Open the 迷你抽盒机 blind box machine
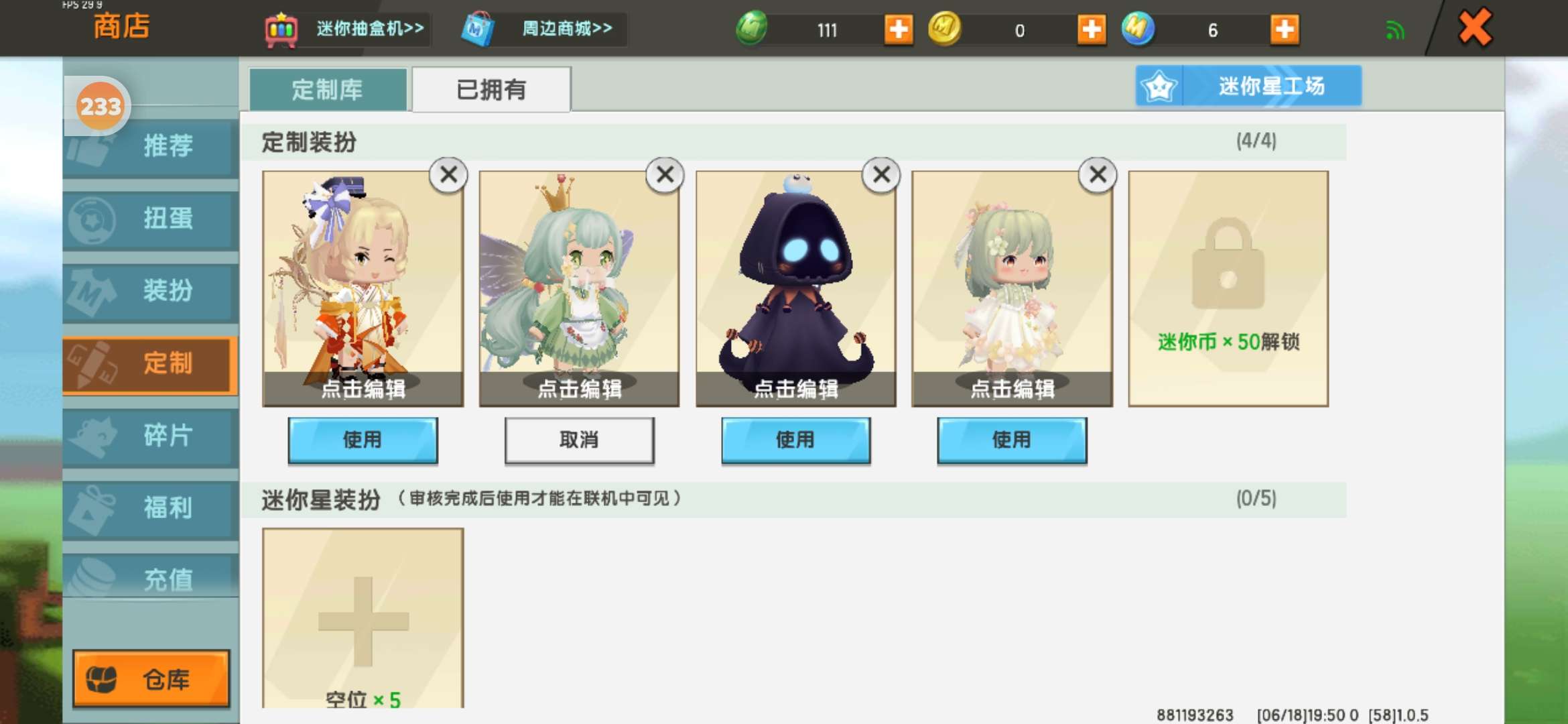The width and height of the screenshot is (1568, 724). click(346, 29)
